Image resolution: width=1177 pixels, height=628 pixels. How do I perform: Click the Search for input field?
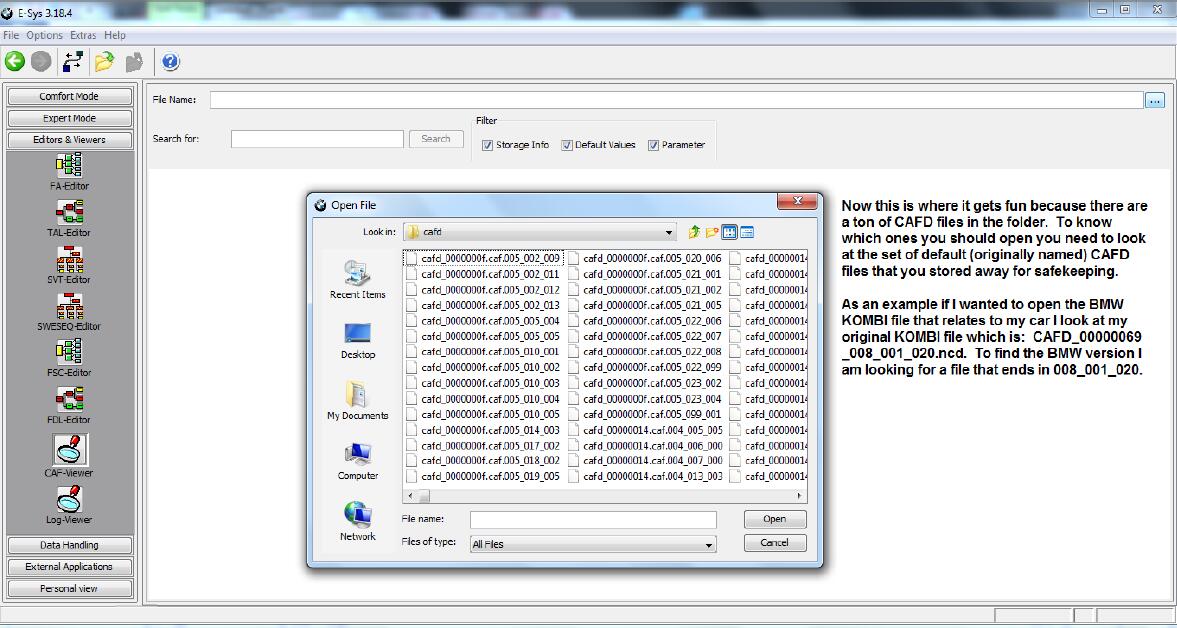[x=317, y=139]
